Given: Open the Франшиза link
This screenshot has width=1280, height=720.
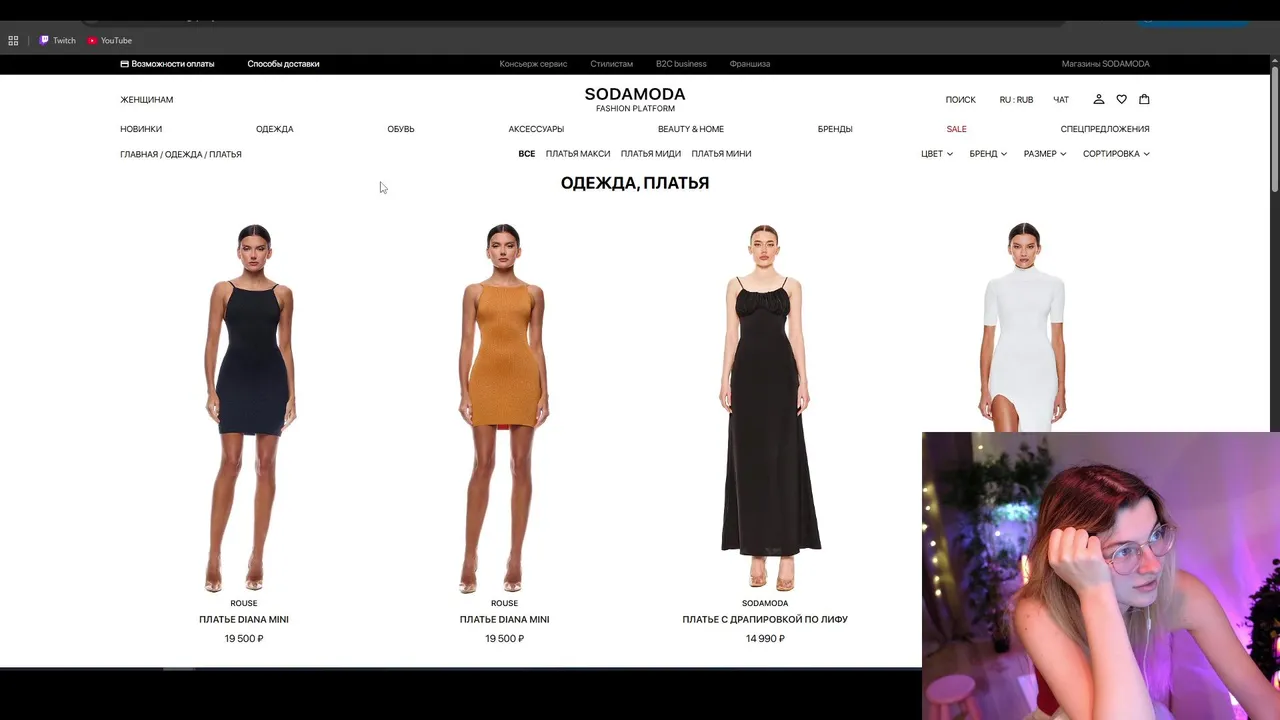Looking at the screenshot, I should [750, 64].
